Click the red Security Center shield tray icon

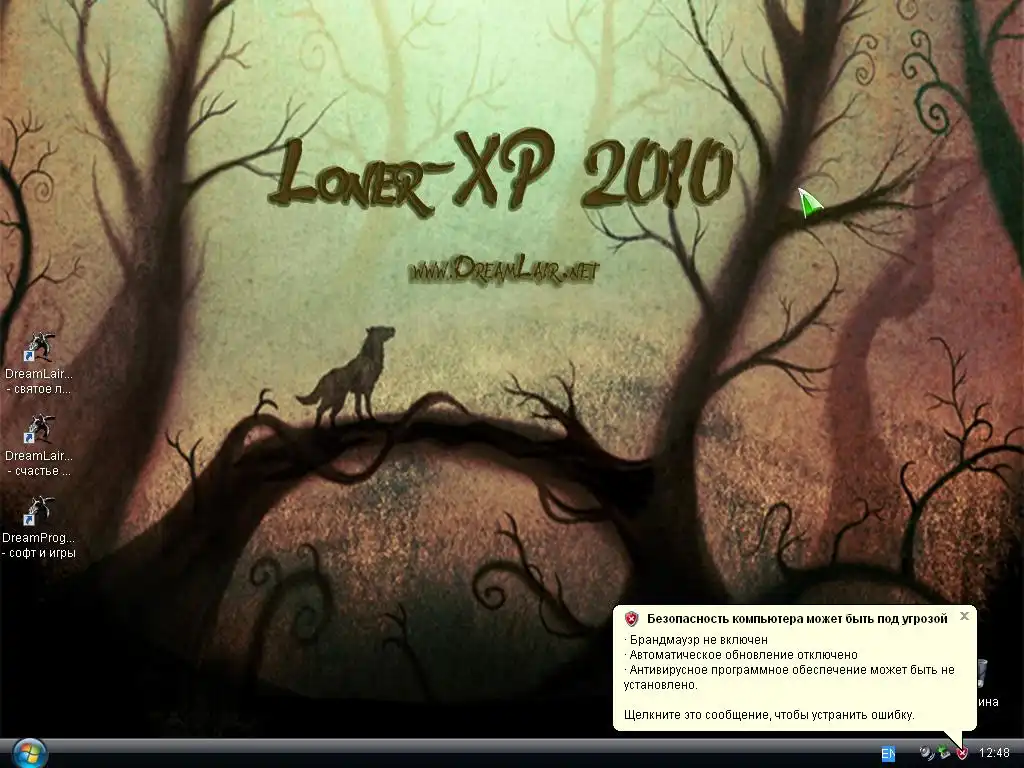click(x=962, y=754)
